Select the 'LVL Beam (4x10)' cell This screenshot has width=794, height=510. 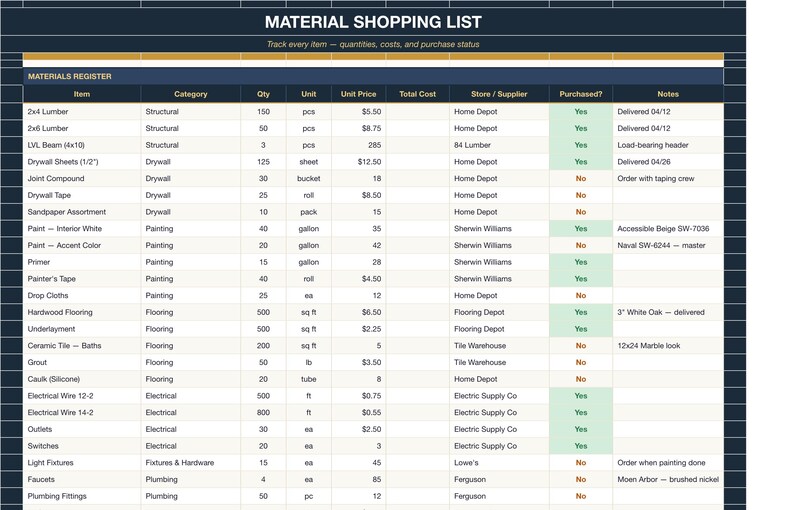coord(82,145)
